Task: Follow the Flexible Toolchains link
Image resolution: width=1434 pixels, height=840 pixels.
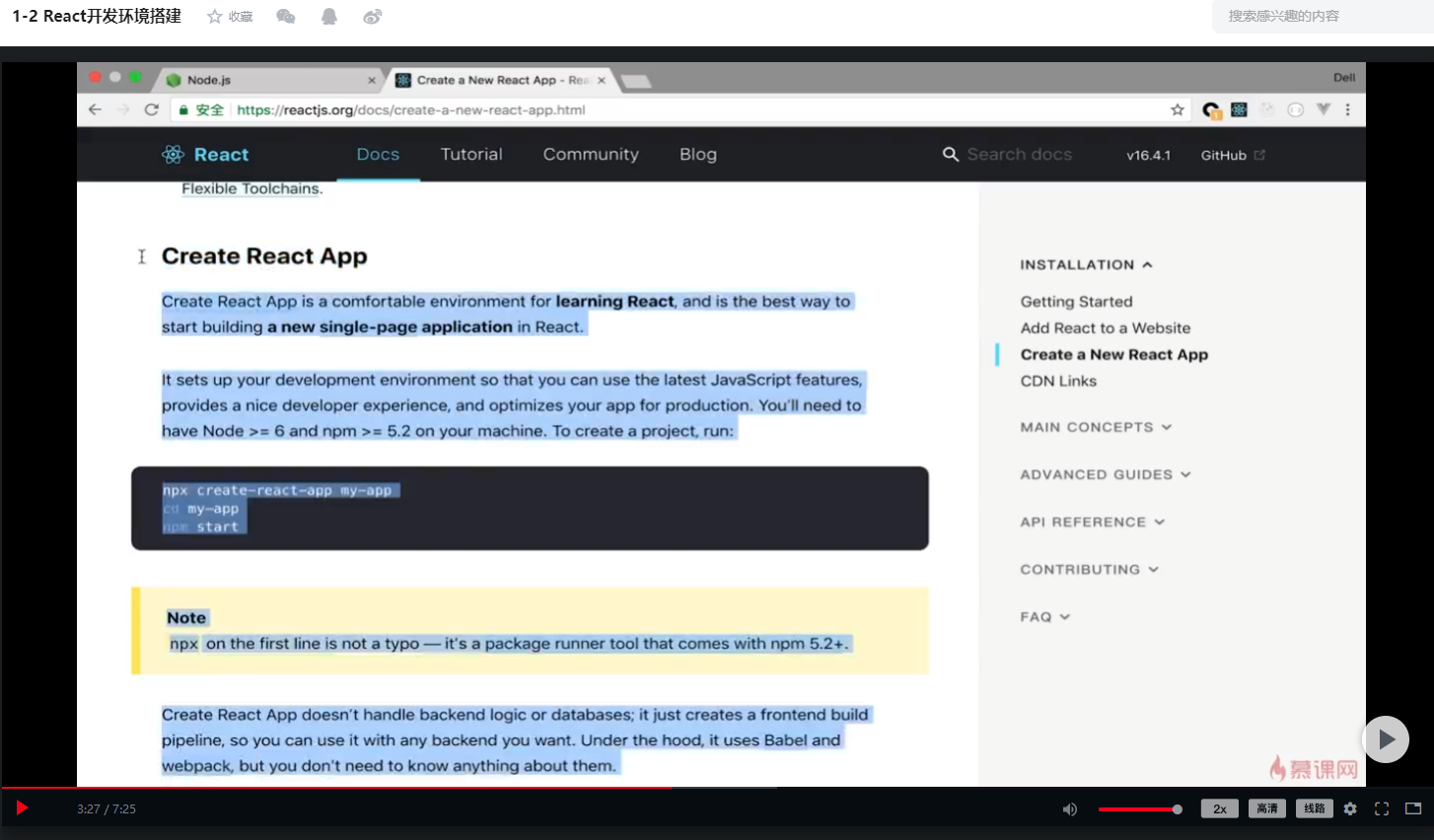Action: pyautogui.click(x=251, y=189)
